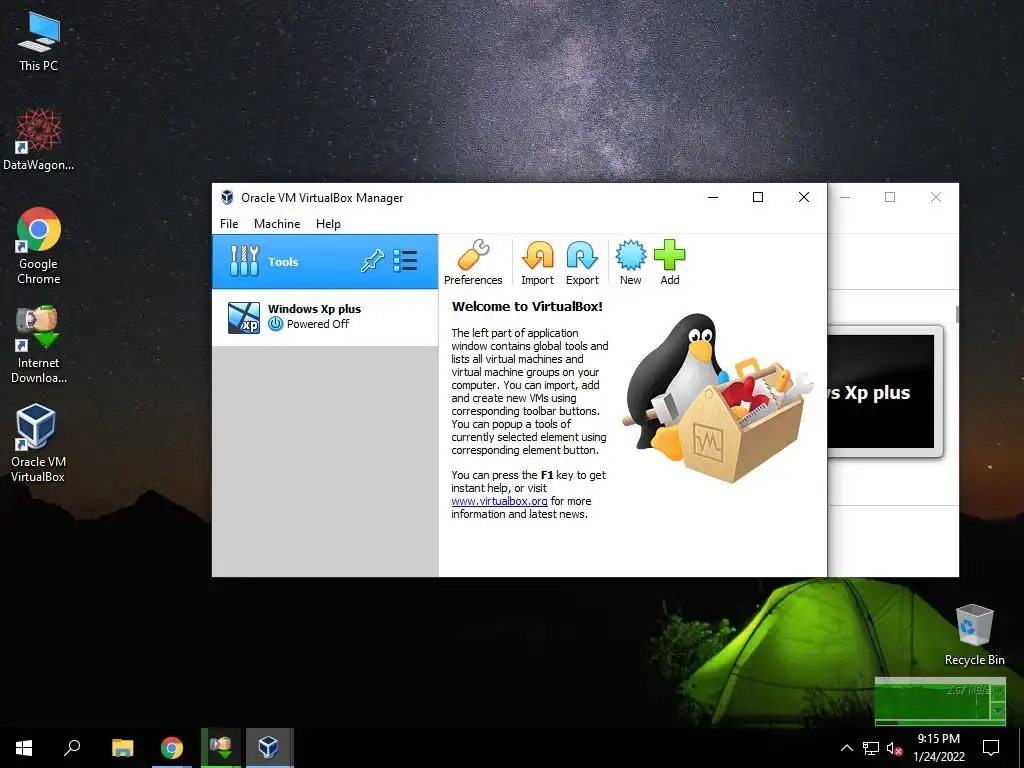Screen dimensions: 1024x768
Task: Click the pin icon beside Tools
Action: point(372,261)
